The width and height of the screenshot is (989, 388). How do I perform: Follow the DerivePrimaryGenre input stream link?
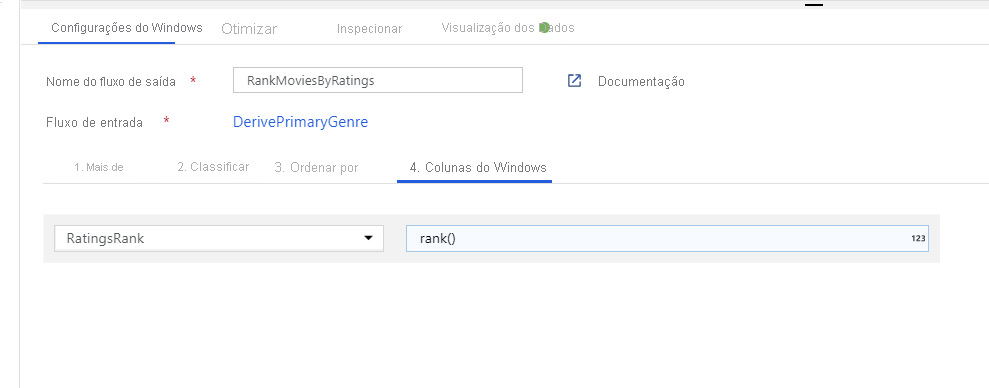pyautogui.click(x=300, y=122)
